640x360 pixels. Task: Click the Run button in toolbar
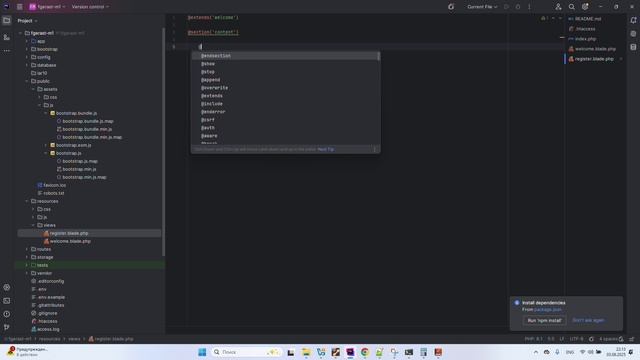pos(507,7)
